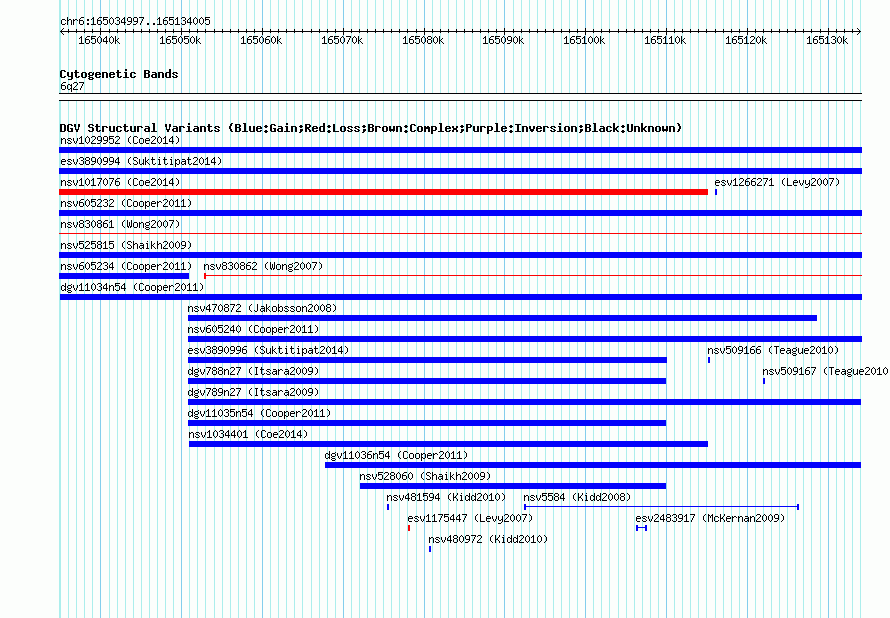The image size is (890, 618).
Task: Click the dgv11036n54 (Cooper2011) variant bar
Action: 593,465
